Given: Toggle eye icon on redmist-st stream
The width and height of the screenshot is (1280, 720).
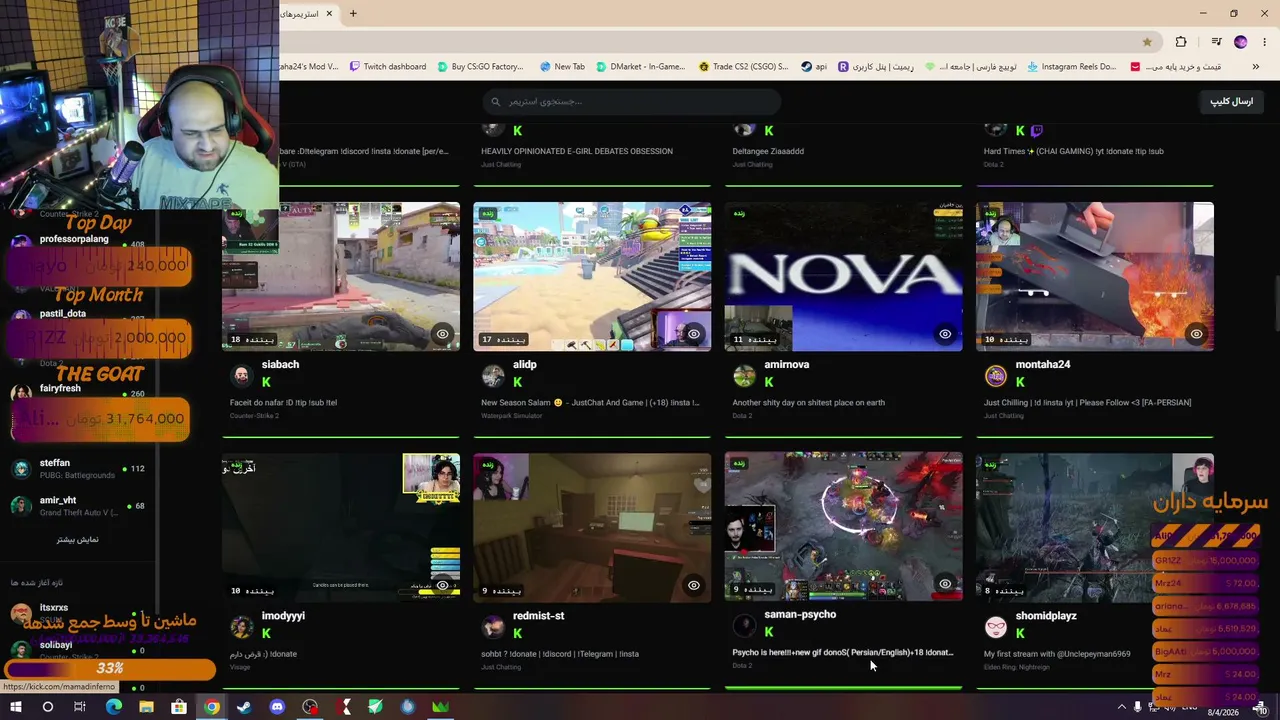Looking at the screenshot, I should (694, 585).
